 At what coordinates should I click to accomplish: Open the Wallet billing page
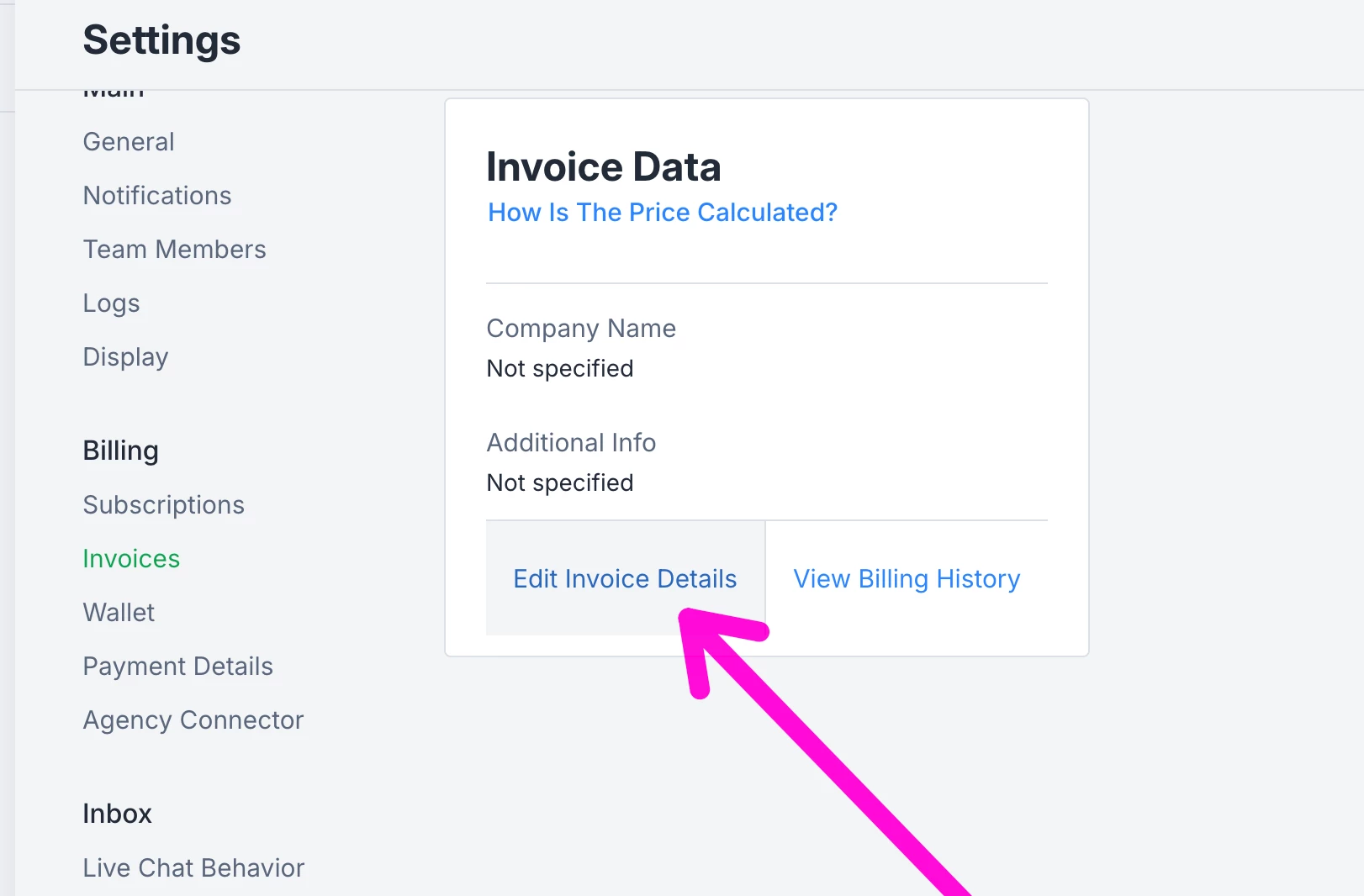click(x=119, y=613)
